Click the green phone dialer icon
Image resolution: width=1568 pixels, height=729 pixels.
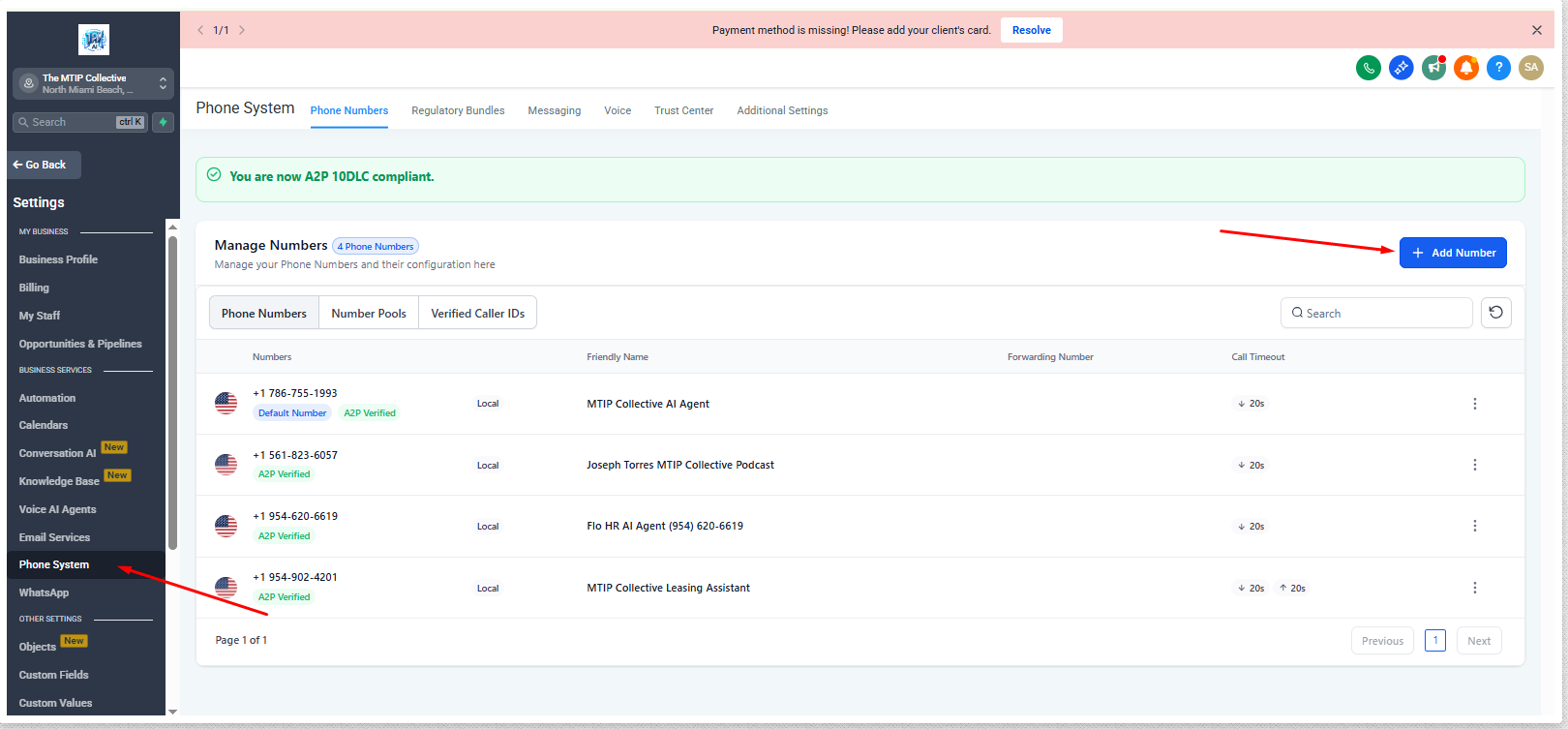pos(1368,68)
